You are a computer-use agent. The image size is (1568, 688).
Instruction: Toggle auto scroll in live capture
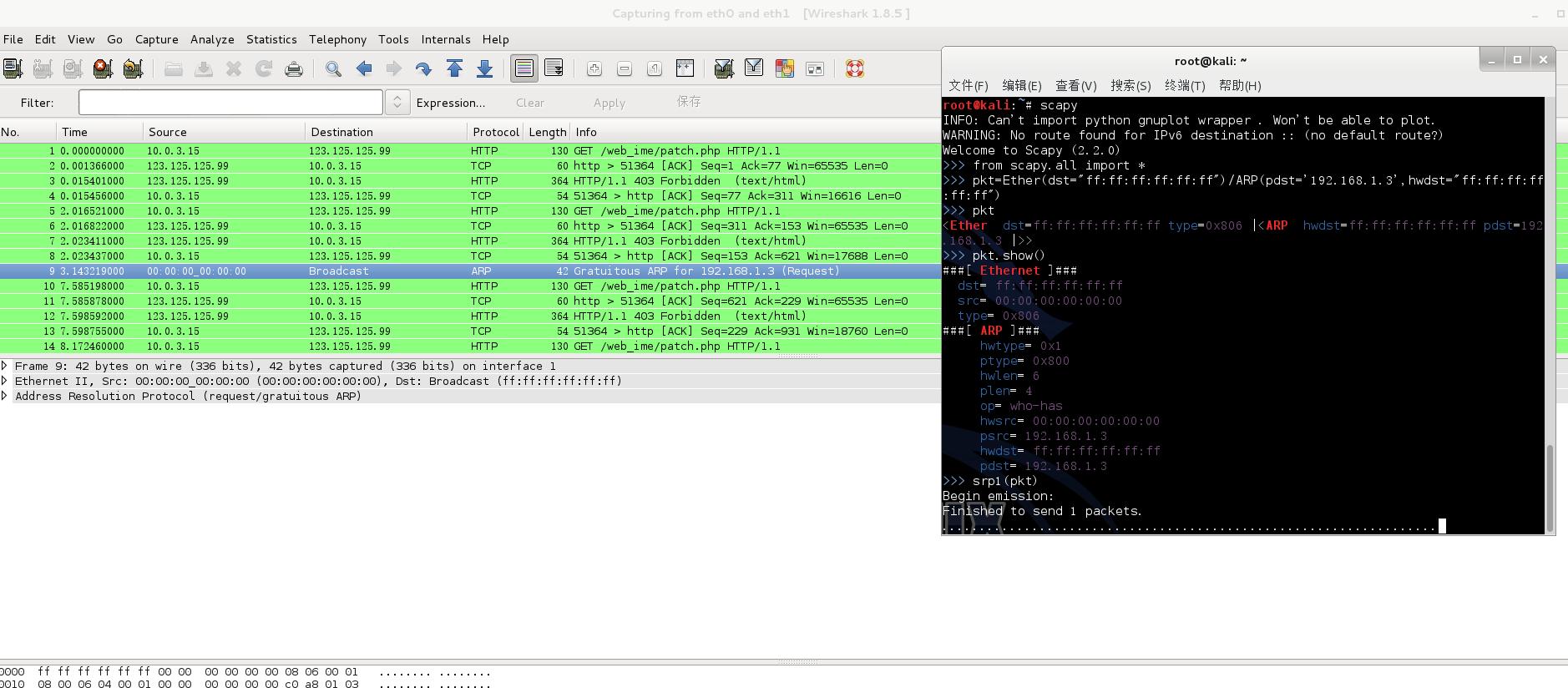click(554, 68)
